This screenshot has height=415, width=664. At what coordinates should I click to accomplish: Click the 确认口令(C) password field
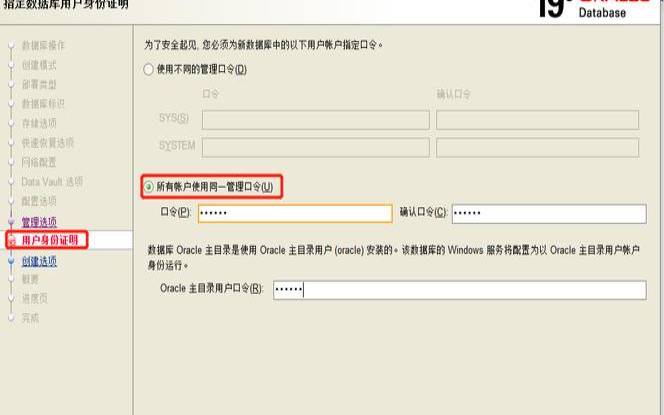[549, 213]
